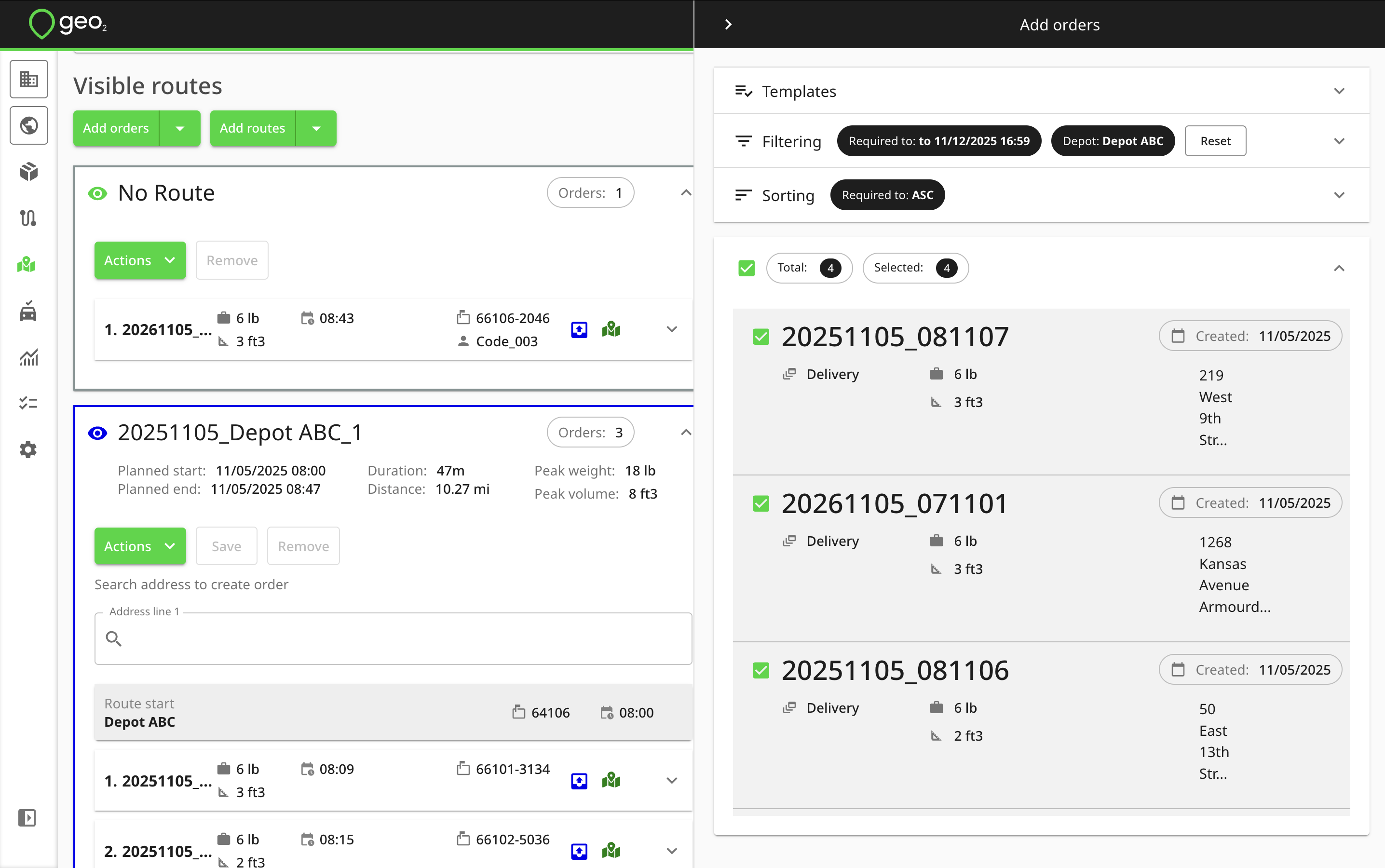Click calendar icon on order 20251105_081106 Created chip

pos(1178,669)
